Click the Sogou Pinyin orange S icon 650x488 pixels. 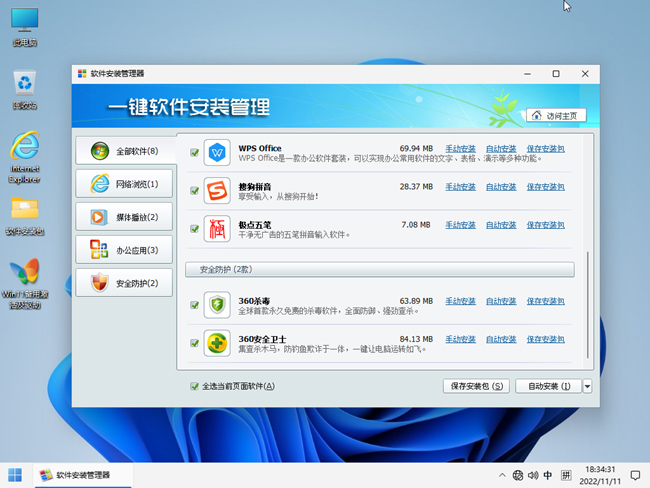[217, 191]
